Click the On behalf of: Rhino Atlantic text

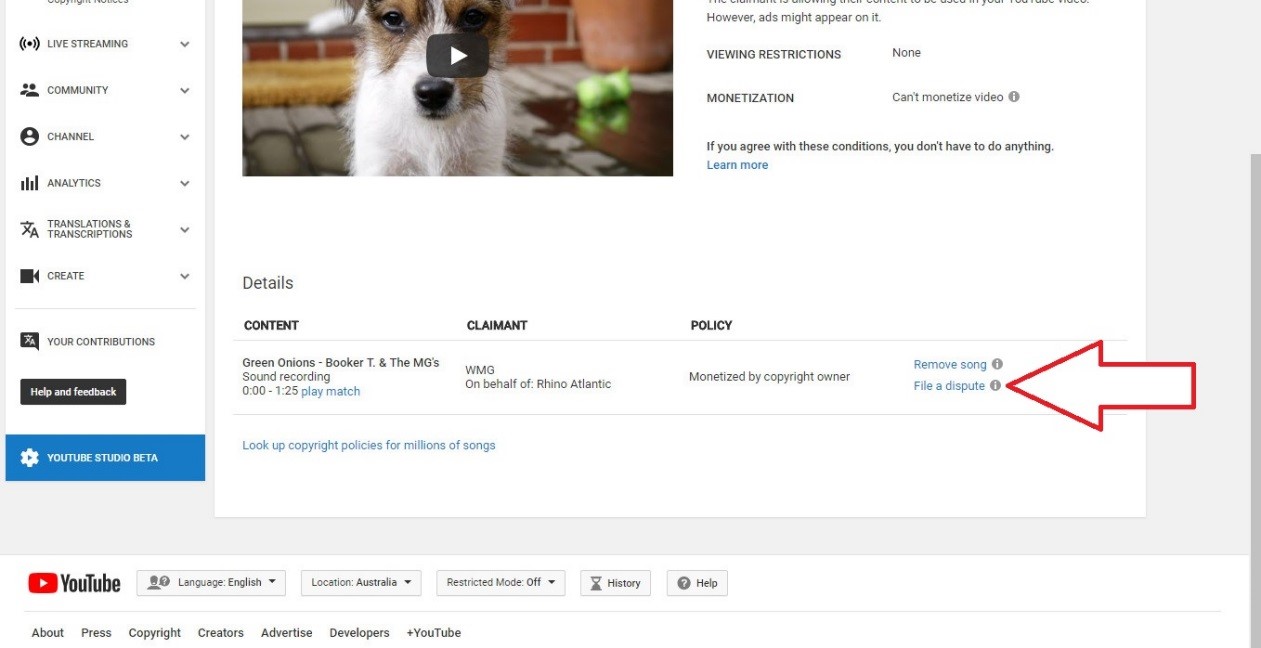coord(538,384)
